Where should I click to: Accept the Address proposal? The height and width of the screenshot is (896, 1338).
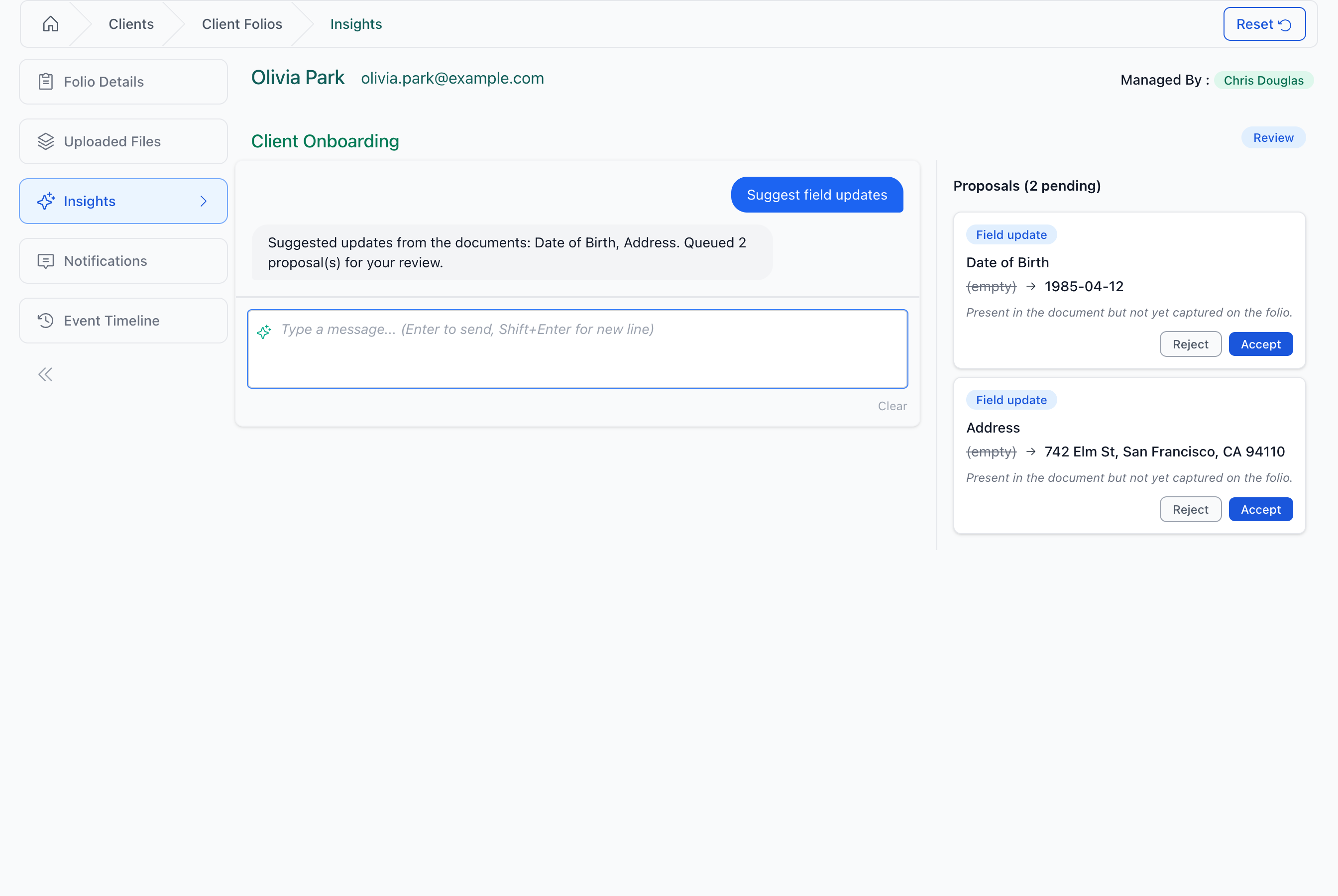[x=1260, y=509]
